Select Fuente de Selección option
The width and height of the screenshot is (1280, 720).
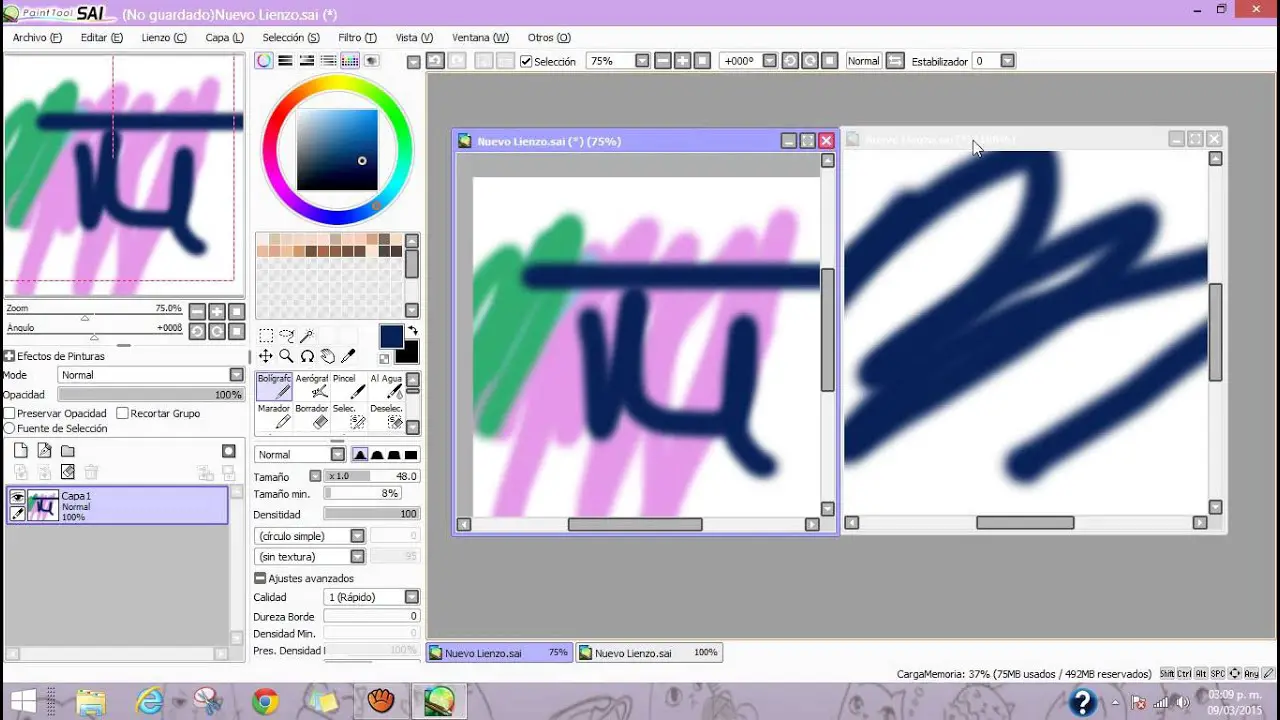pos(9,428)
